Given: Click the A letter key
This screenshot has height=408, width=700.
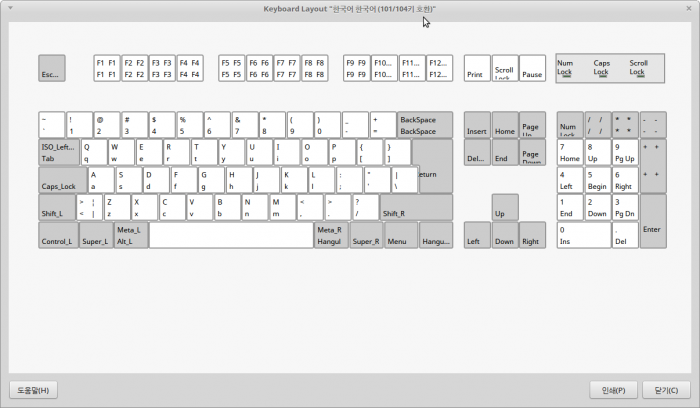Looking at the screenshot, I should (x=101, y=180).
